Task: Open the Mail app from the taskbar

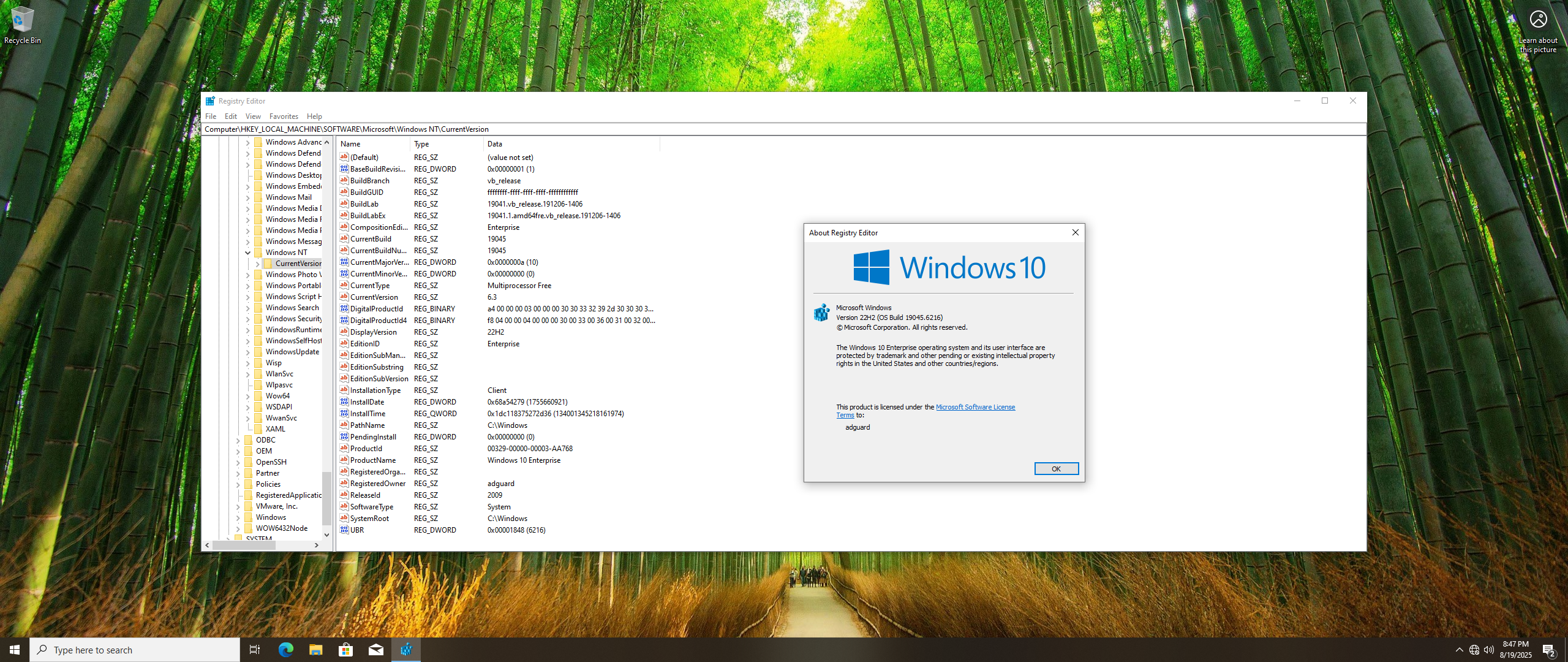Action: 375,650
